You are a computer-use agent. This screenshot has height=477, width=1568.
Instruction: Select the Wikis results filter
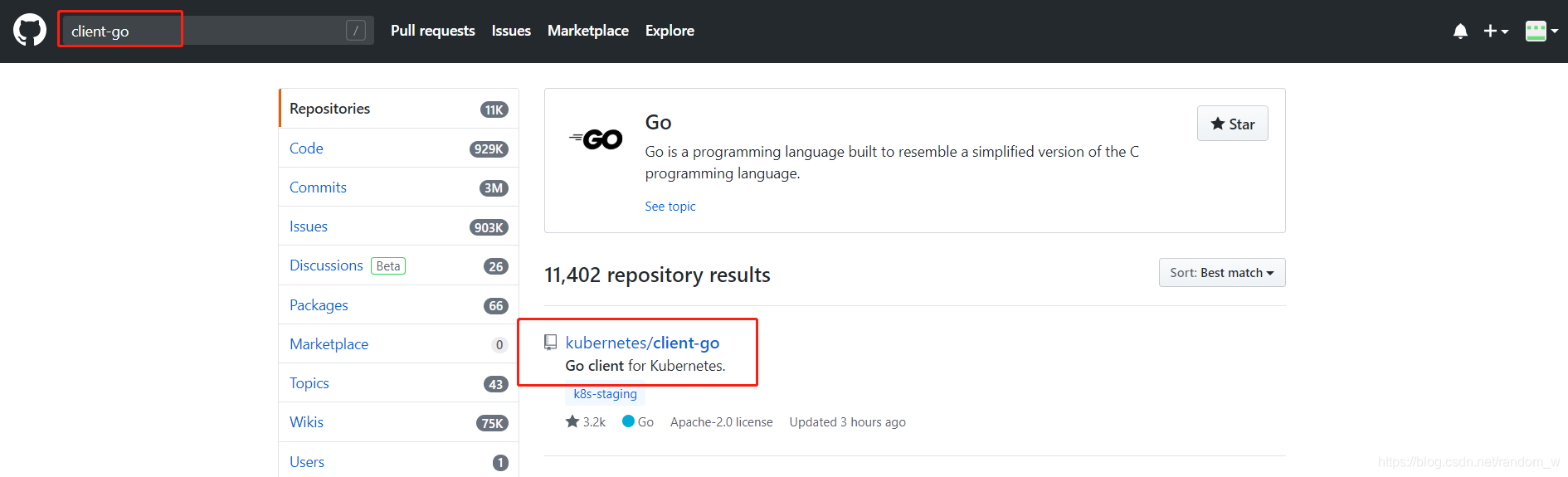[x=399, y=422]
